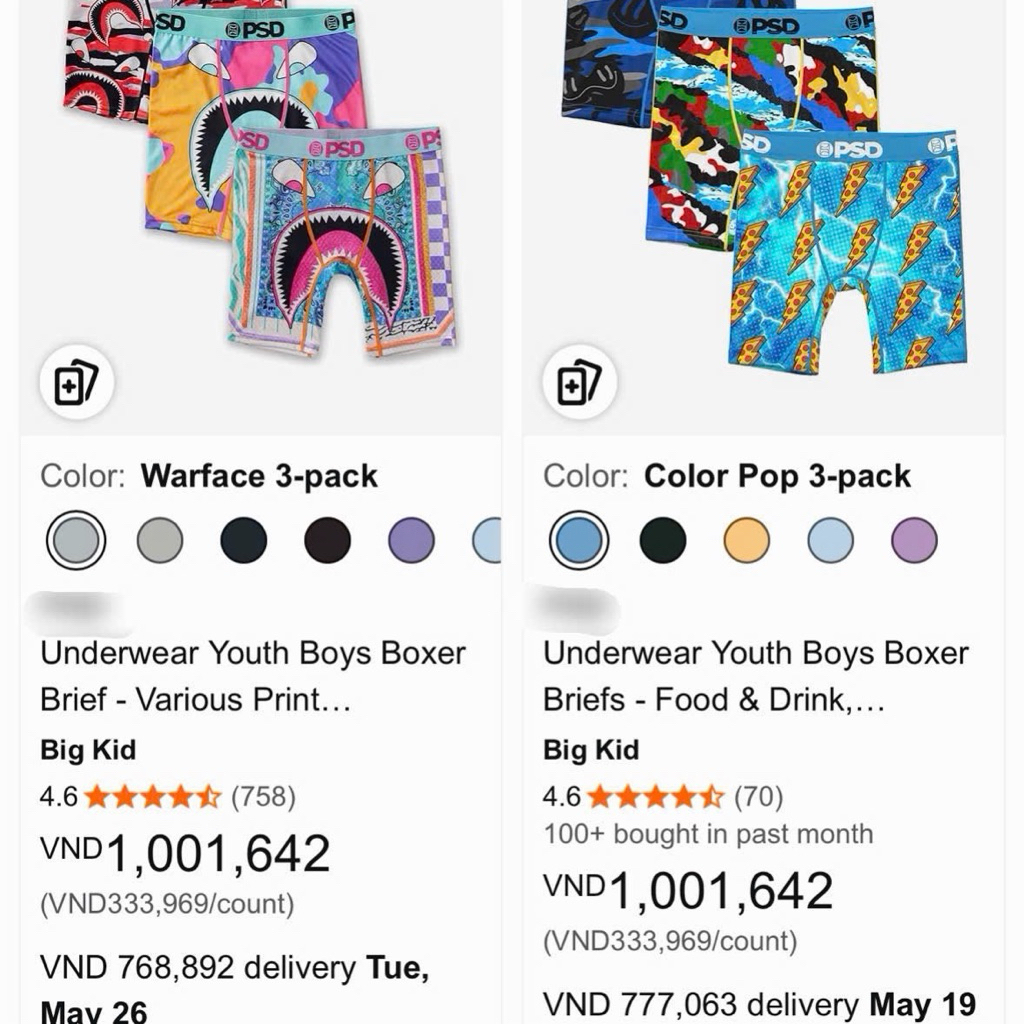Select the black swatch under Warface 3-pack
This screenshot has width=1024, height=1024.
pos(328,540)
